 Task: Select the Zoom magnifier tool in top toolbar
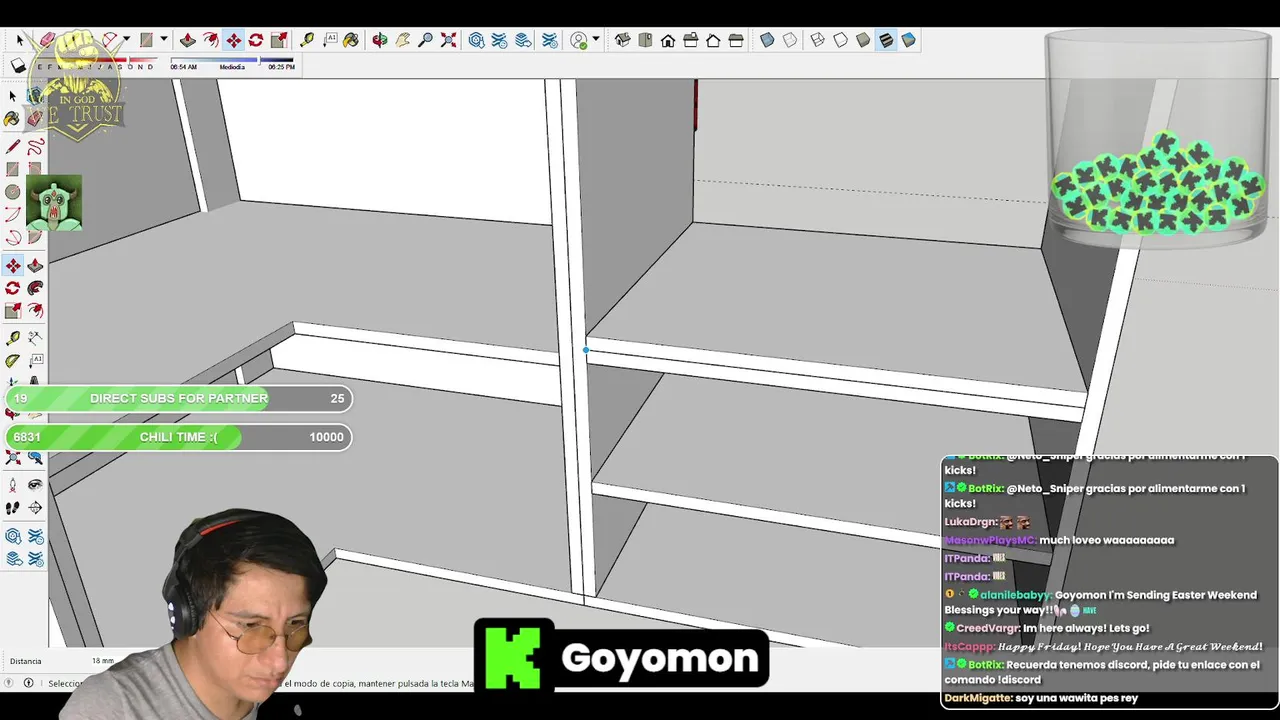click(426, 40)
